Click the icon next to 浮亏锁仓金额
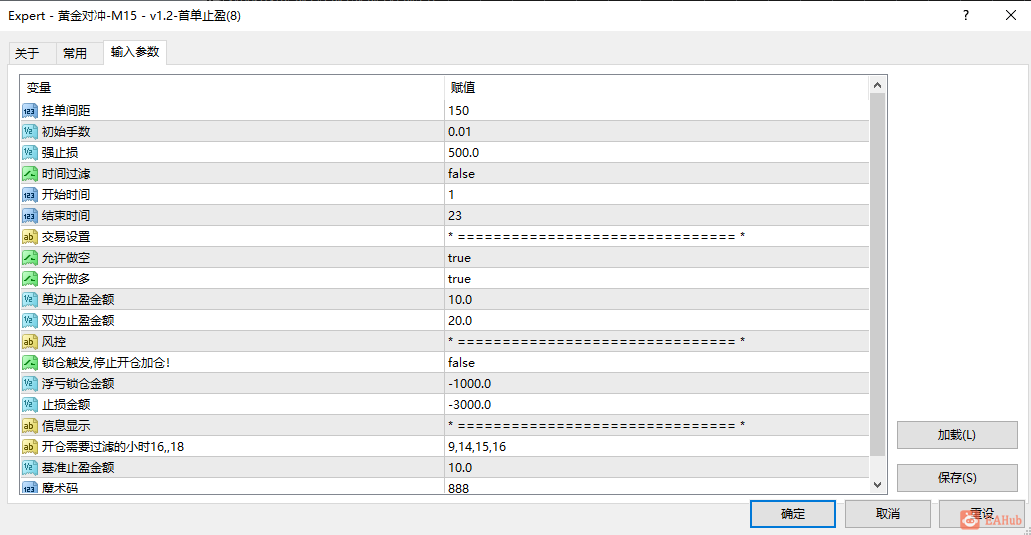The image size is (1031, 535). [30, 384]
